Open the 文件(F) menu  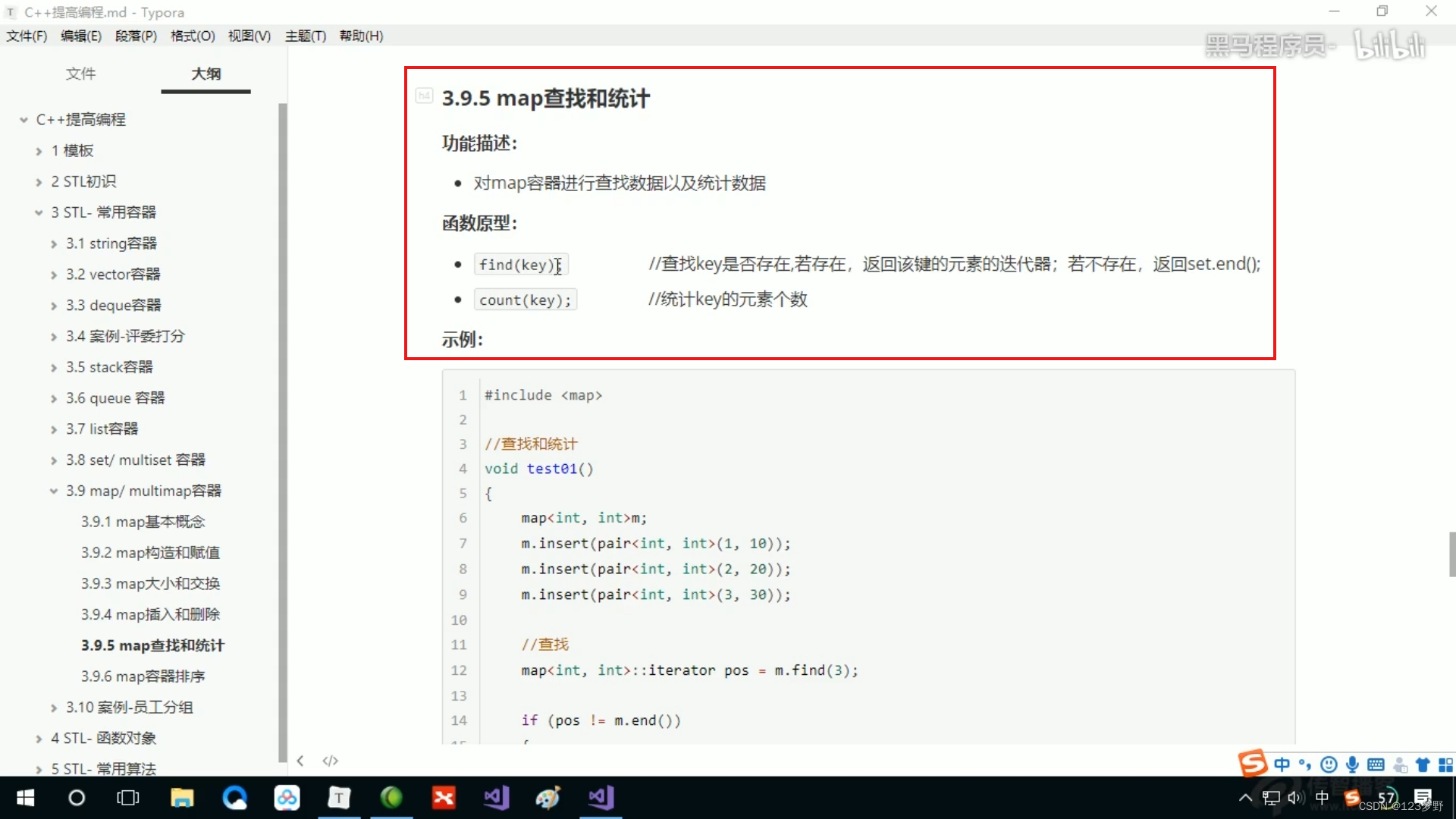point(27,36)
